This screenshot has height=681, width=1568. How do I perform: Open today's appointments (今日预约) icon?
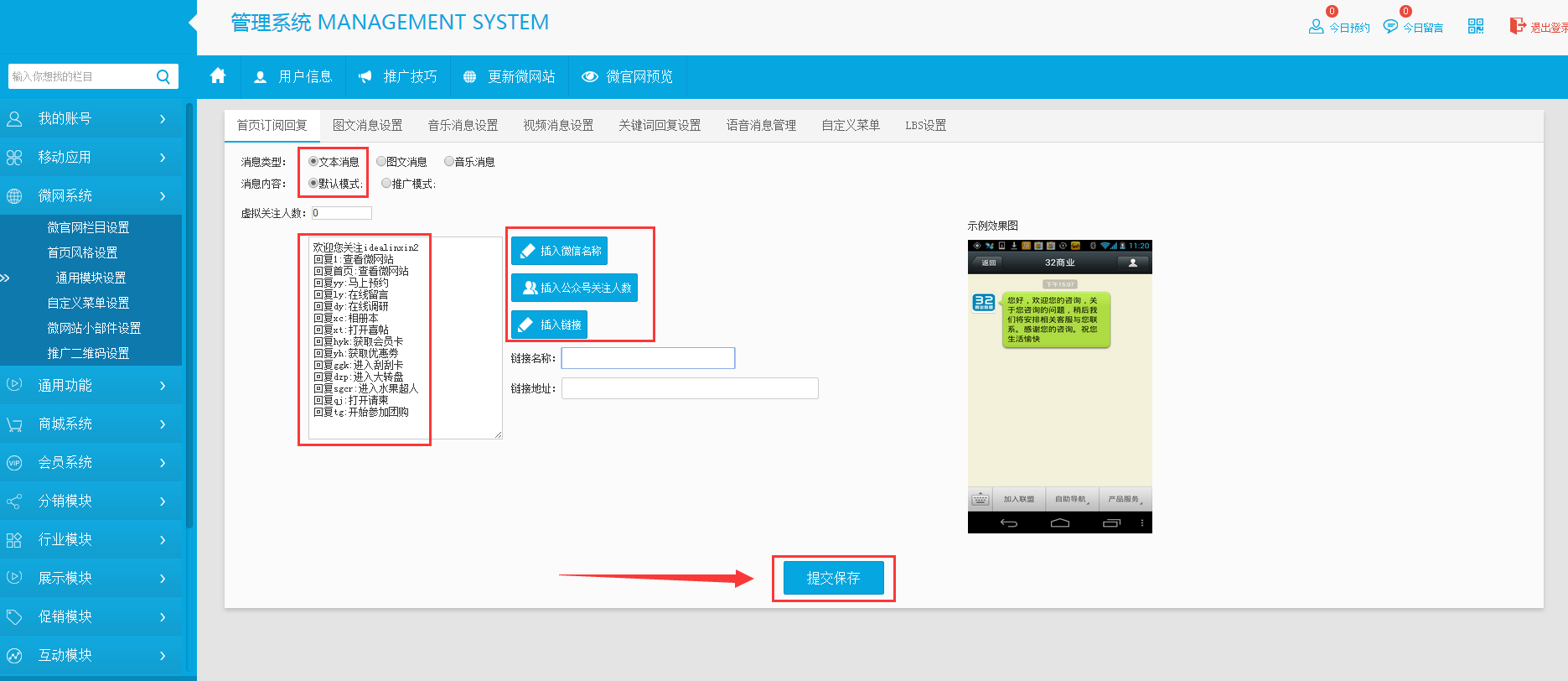(1316, 27)
